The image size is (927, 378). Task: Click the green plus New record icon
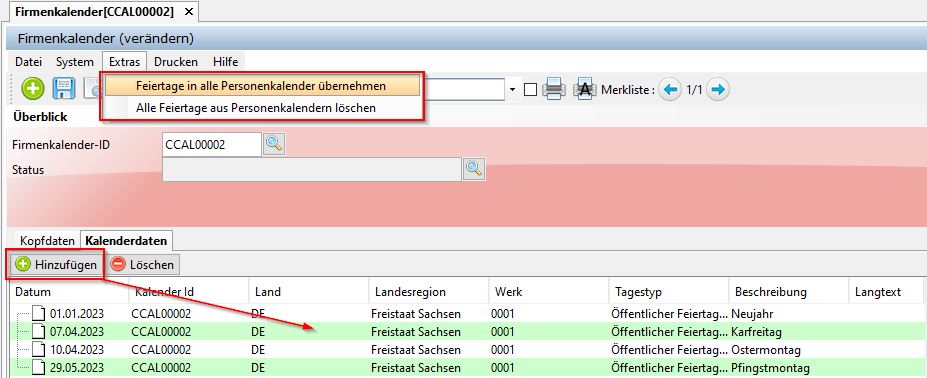(x=33, y=89)
